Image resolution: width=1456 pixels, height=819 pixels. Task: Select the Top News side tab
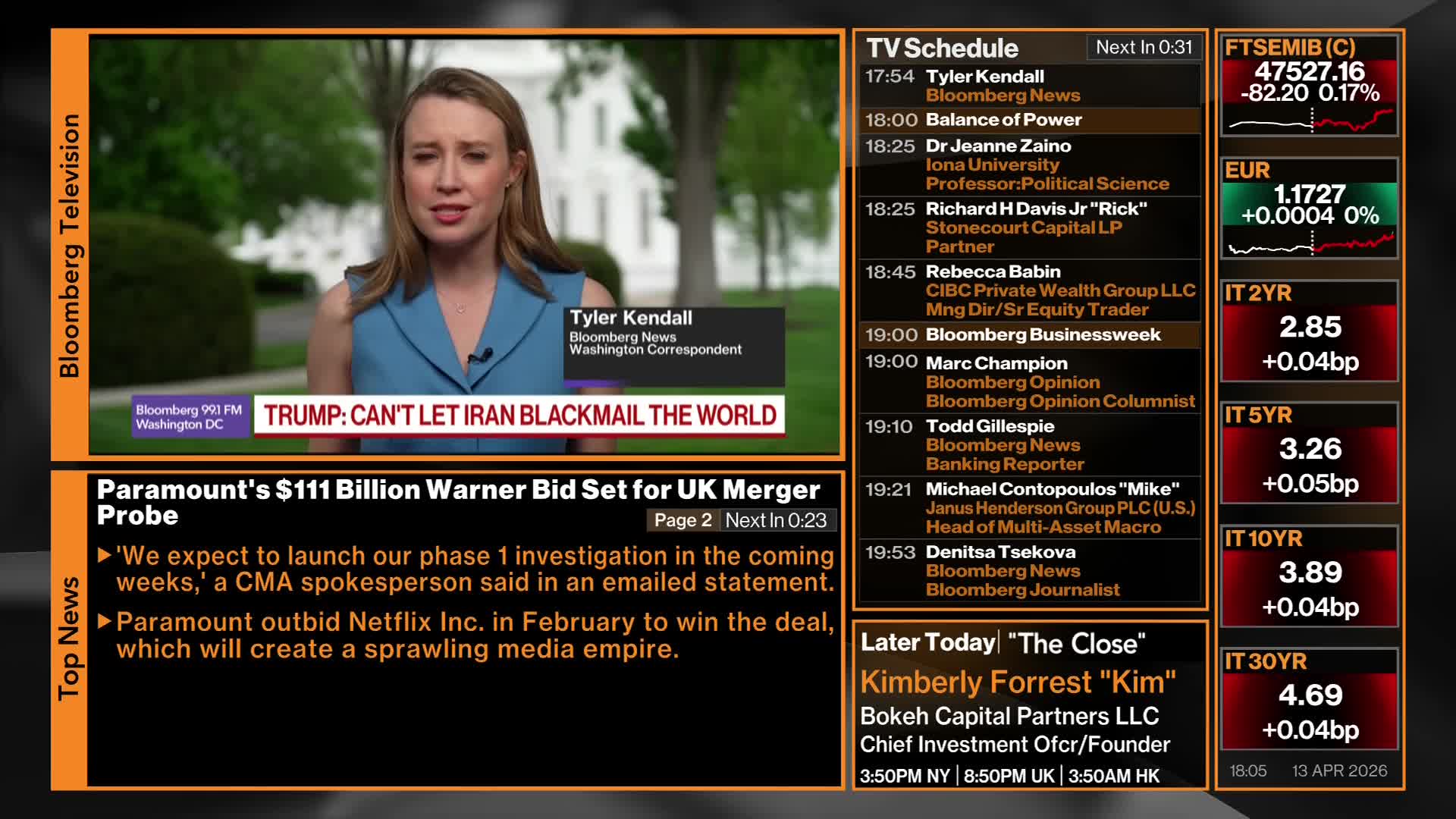70,639
